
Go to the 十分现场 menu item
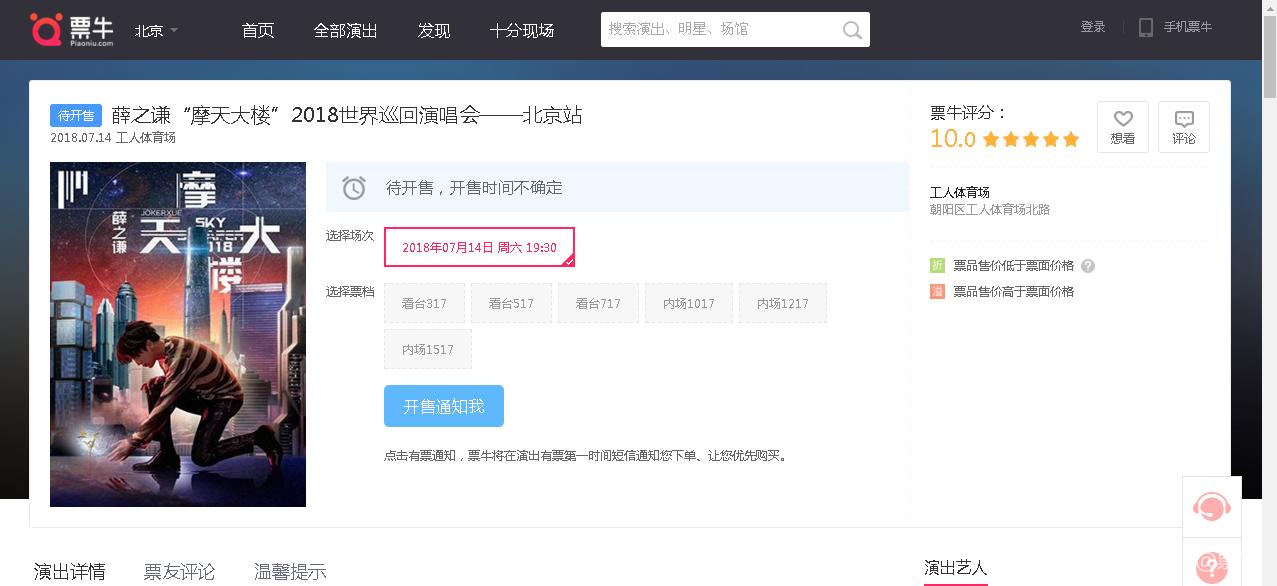(521, 30)
